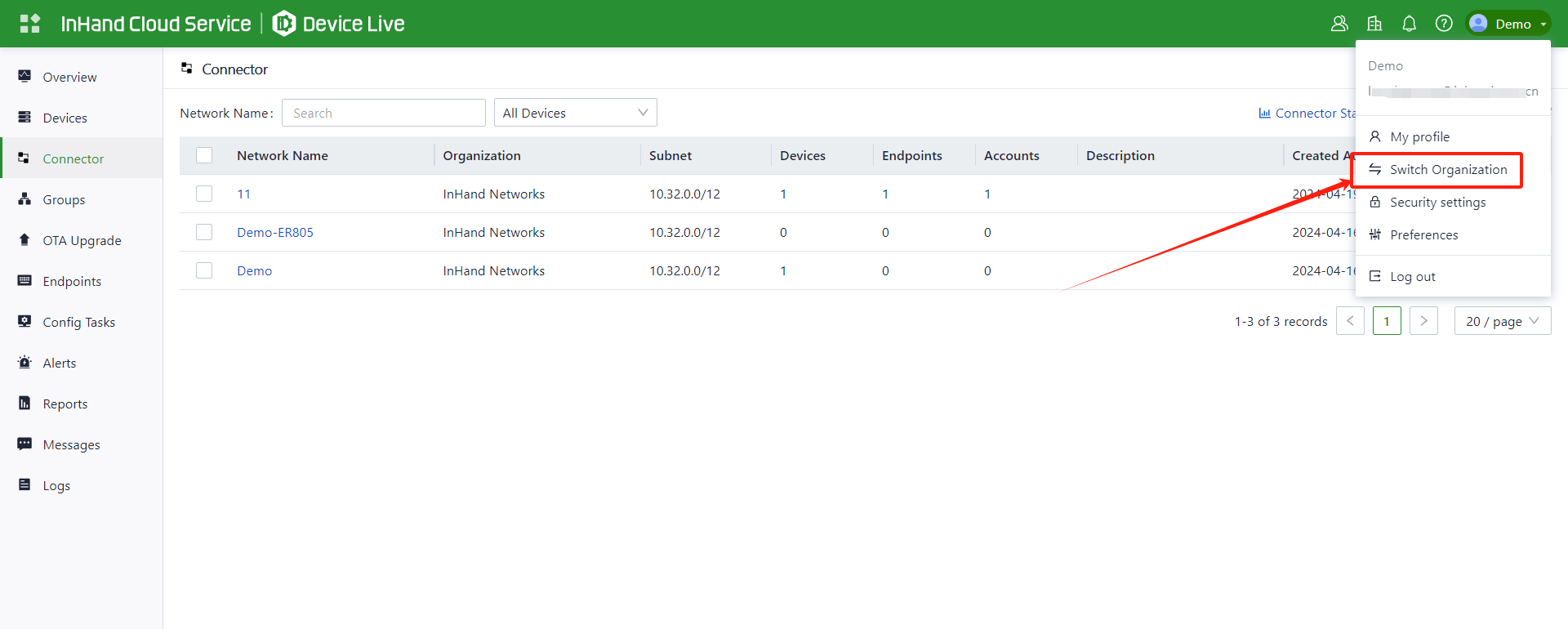Screen dimensions: 1568x629
Task: Collapse the Demo user account menu
Action: point(1508,24)
